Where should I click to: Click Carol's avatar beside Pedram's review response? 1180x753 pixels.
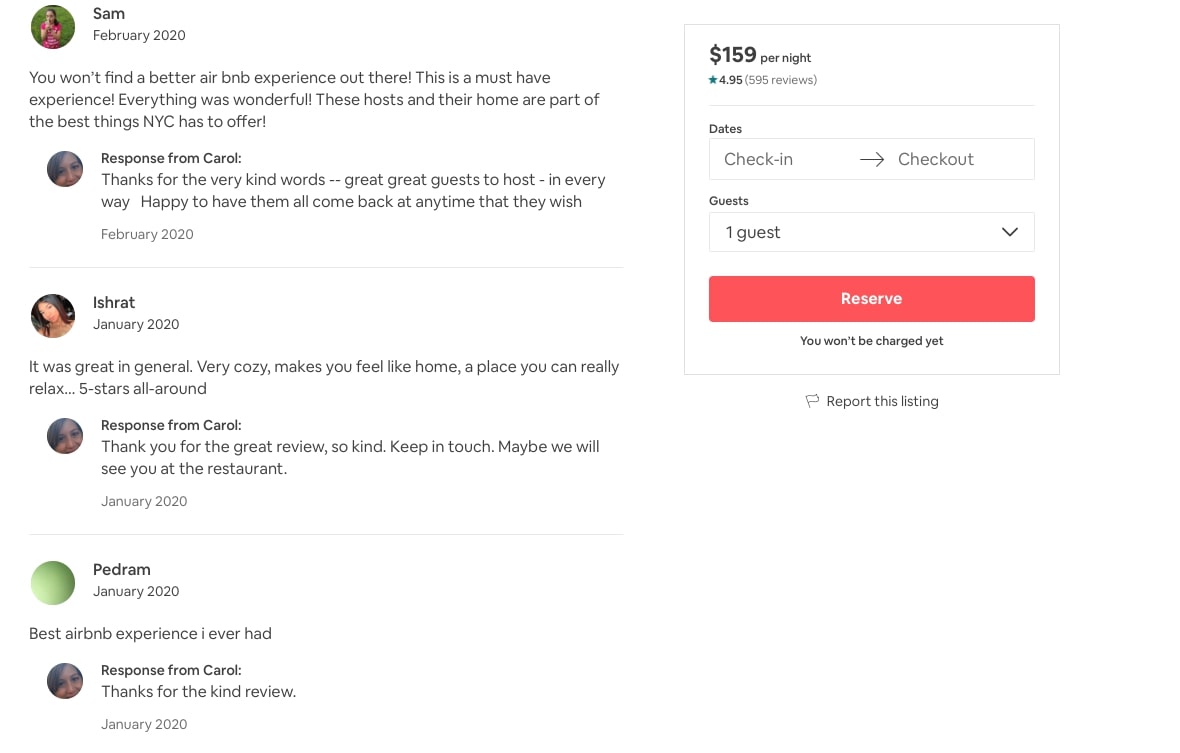(x=65, y=681)
